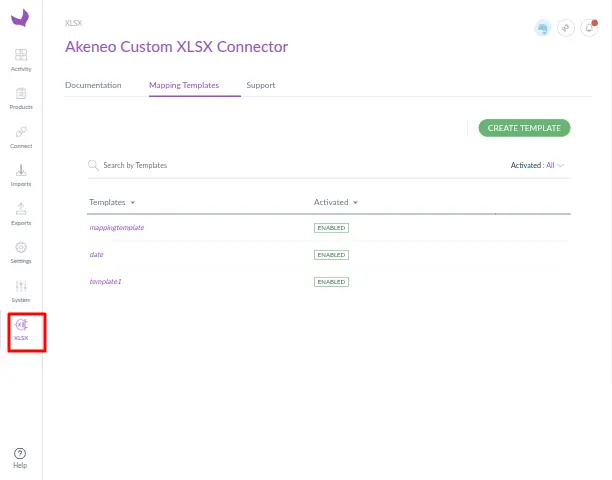Open the template1 template
This screenshot has height=480, width=612.
(x=105, y=281)
